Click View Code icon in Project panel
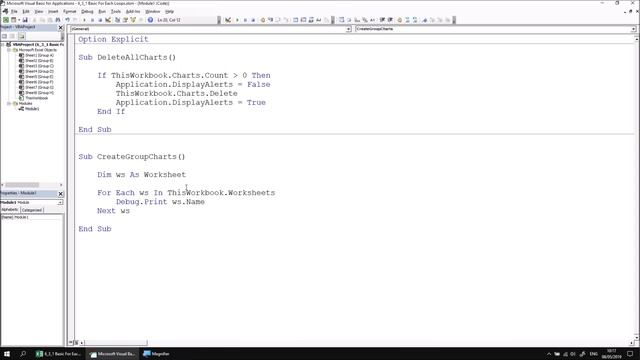 coord(4,36)
